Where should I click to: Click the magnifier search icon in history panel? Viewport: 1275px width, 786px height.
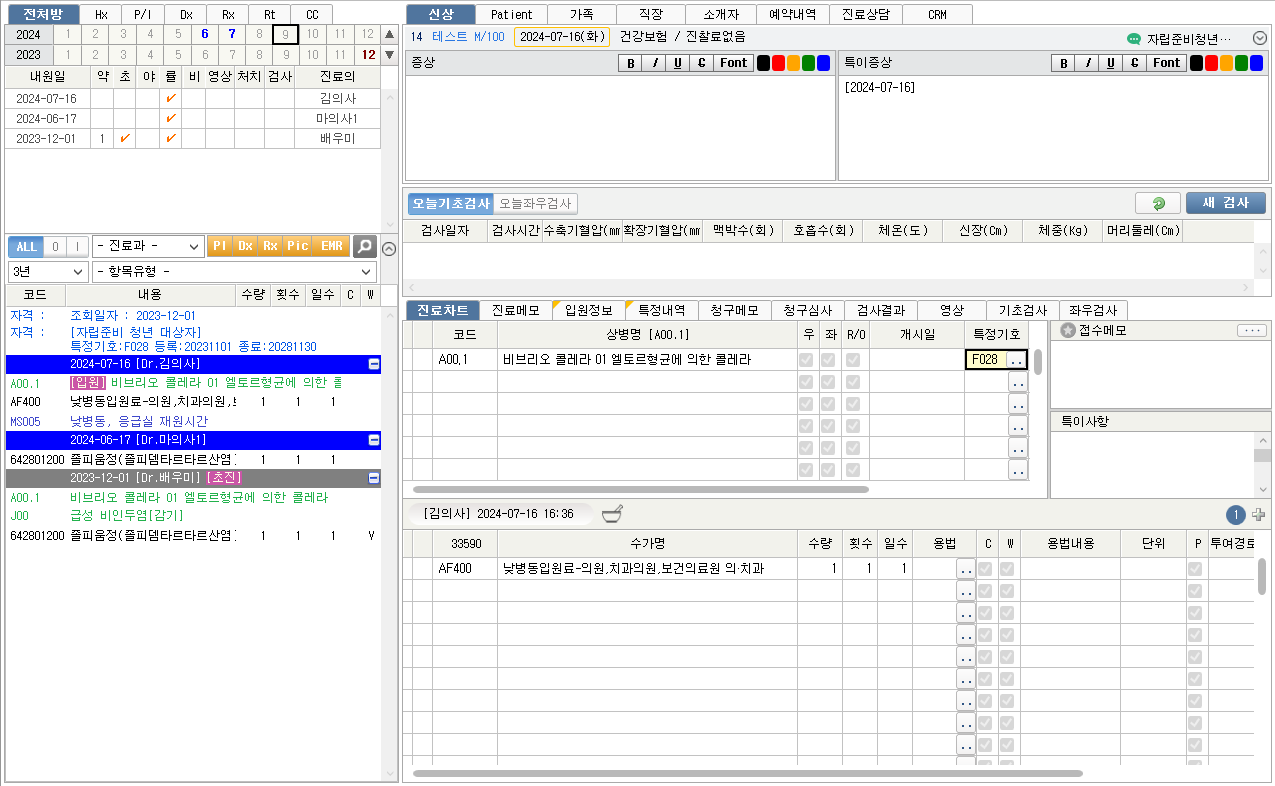click(365, 246)
